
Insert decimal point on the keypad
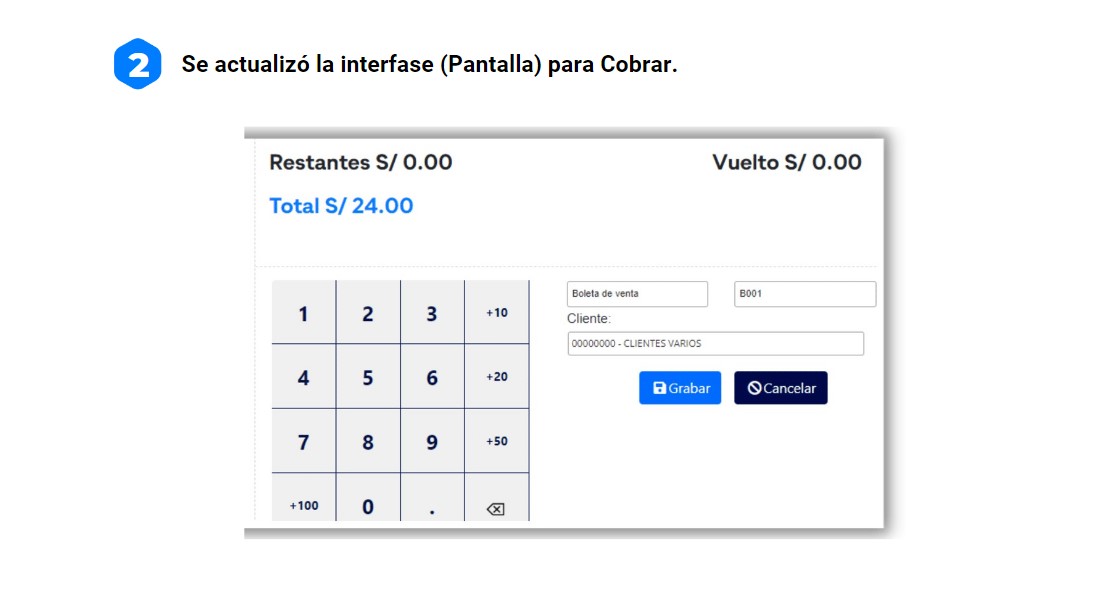point(432,498)
